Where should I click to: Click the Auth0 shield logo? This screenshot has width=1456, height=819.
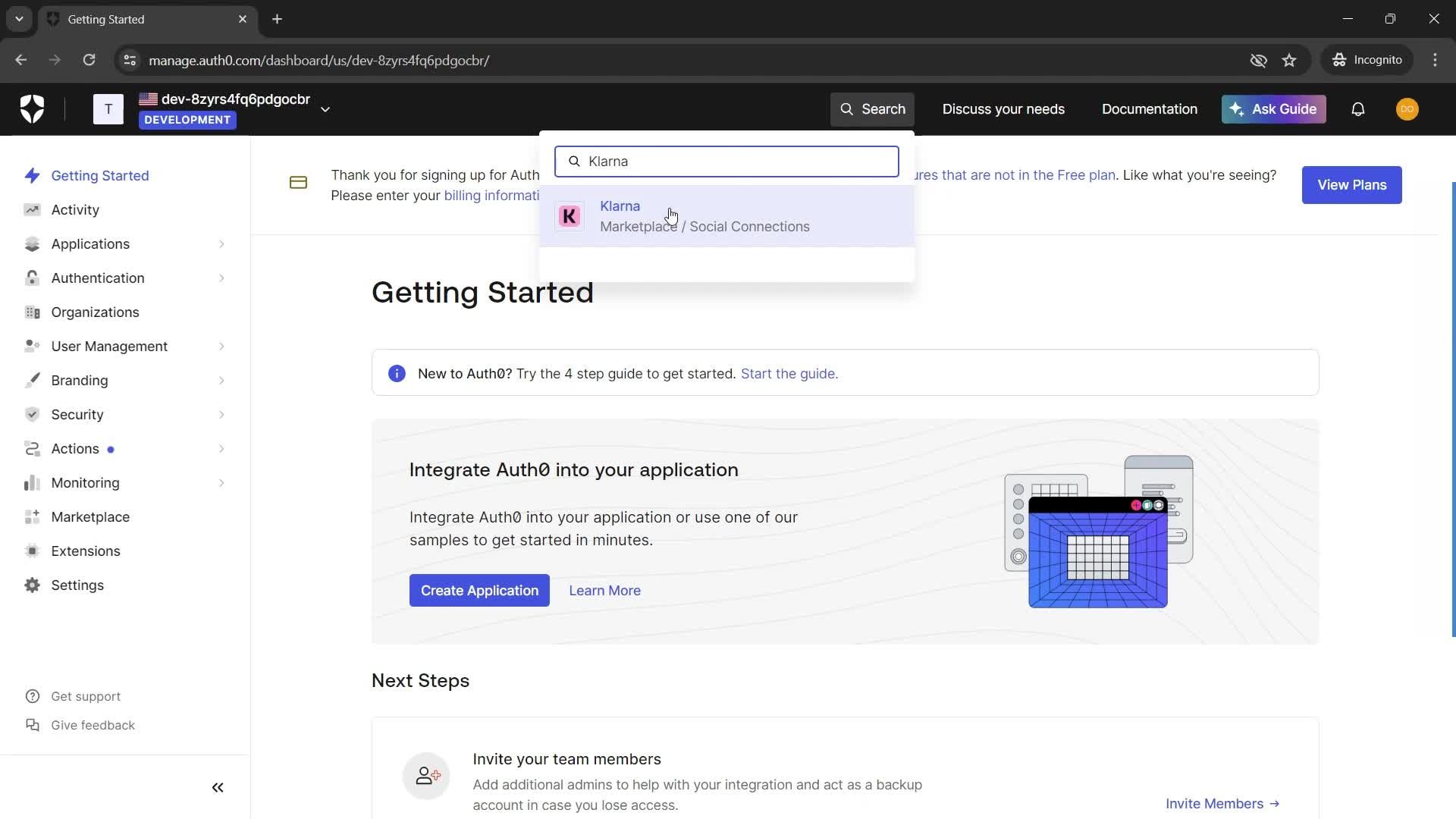coord(32,109)
